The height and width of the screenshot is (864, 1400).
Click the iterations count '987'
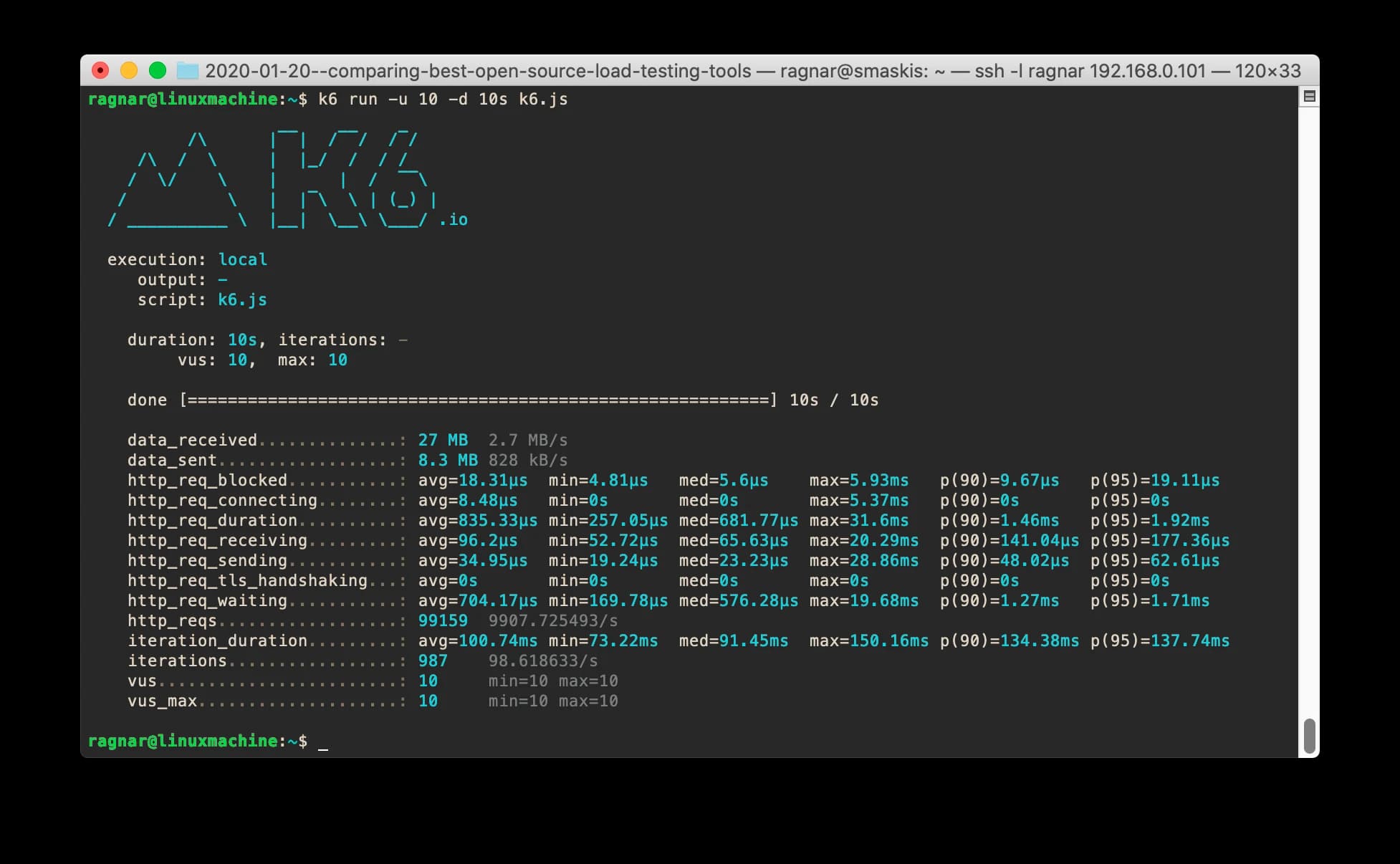coord(433,661)
